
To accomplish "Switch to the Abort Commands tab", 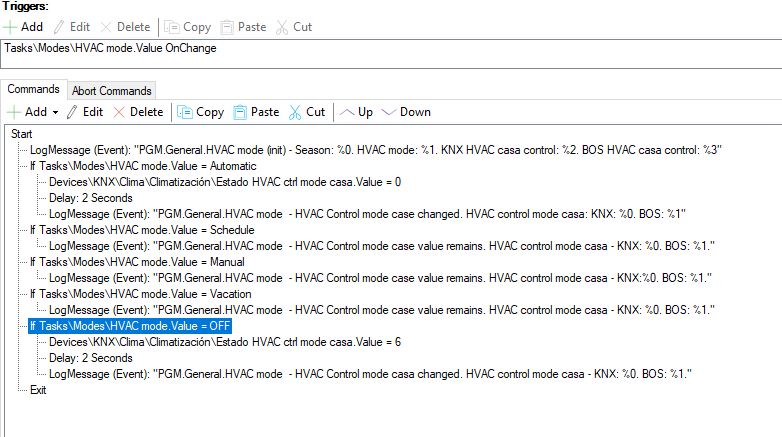I will (112, 90).
